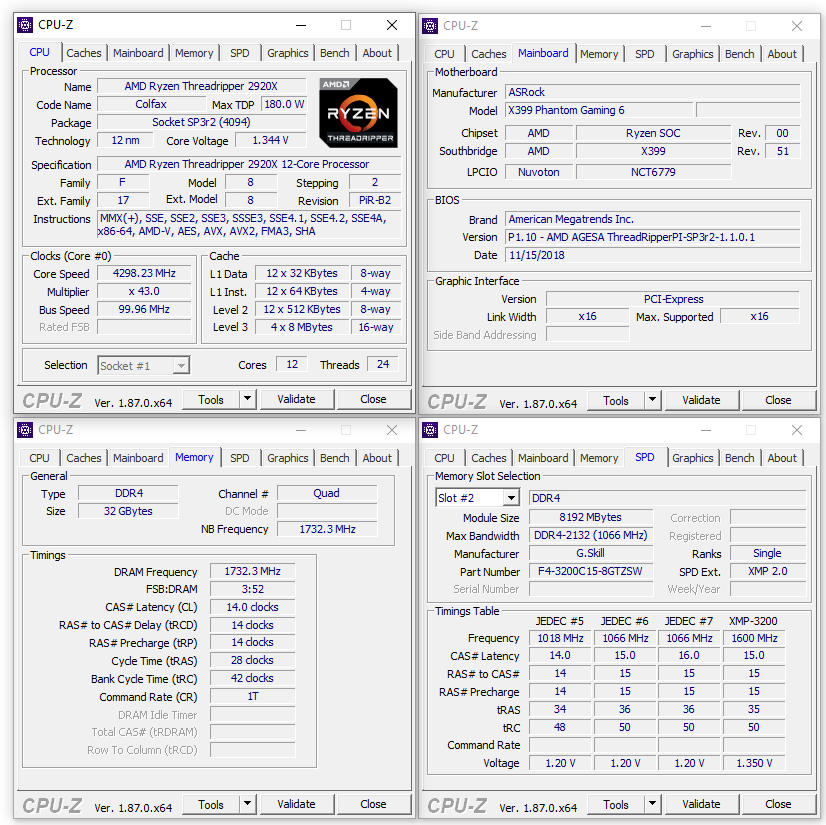Screen dimensions: 826x825
Task: Click the BIOS Date value "11/15/2018"
Action: [x=653, y=255]
